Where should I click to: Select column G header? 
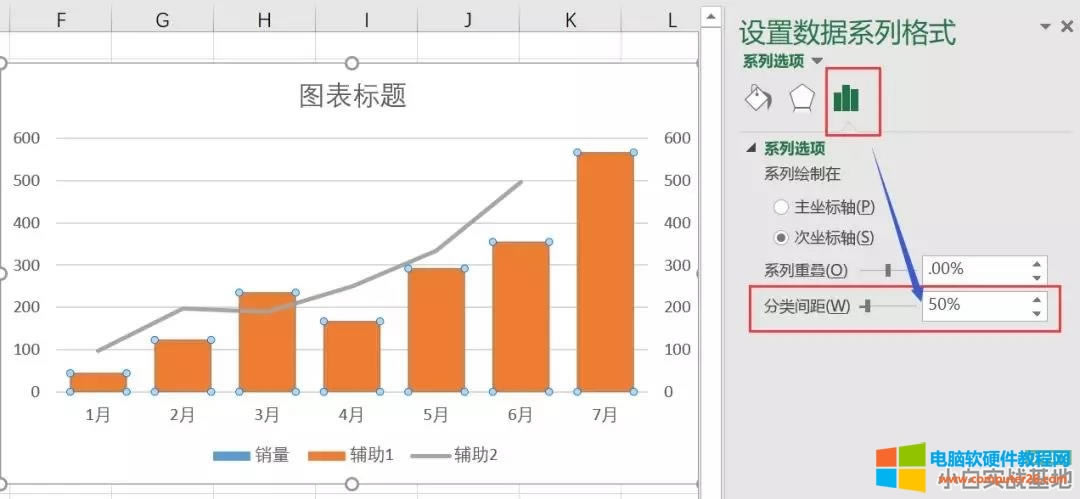[x=163, y=20]
